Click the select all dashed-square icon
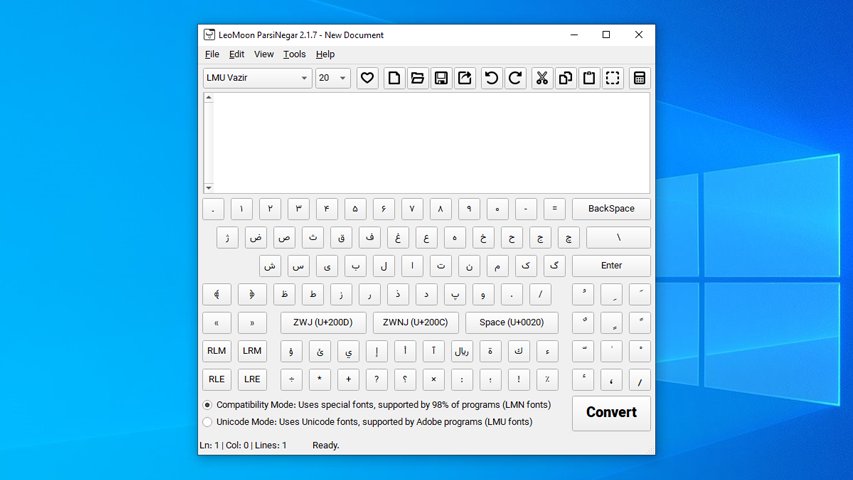The image size is (853, 480). coord(613,78)
